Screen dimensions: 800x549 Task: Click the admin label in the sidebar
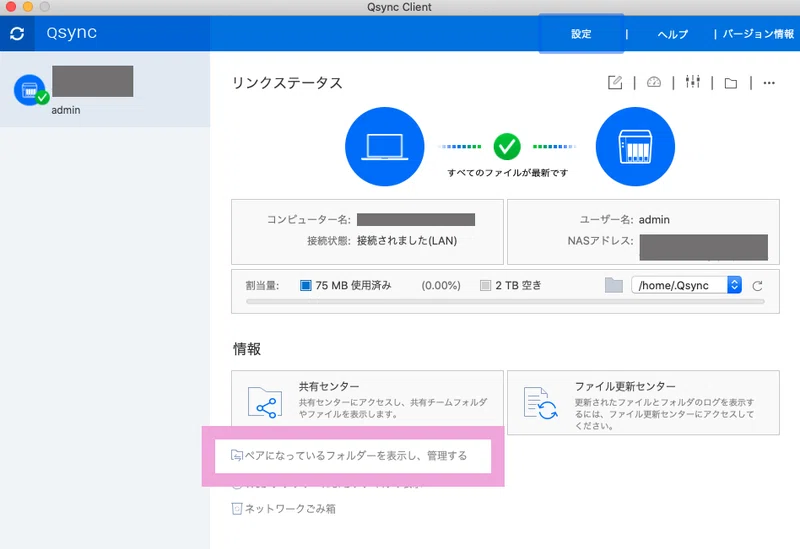66,110
